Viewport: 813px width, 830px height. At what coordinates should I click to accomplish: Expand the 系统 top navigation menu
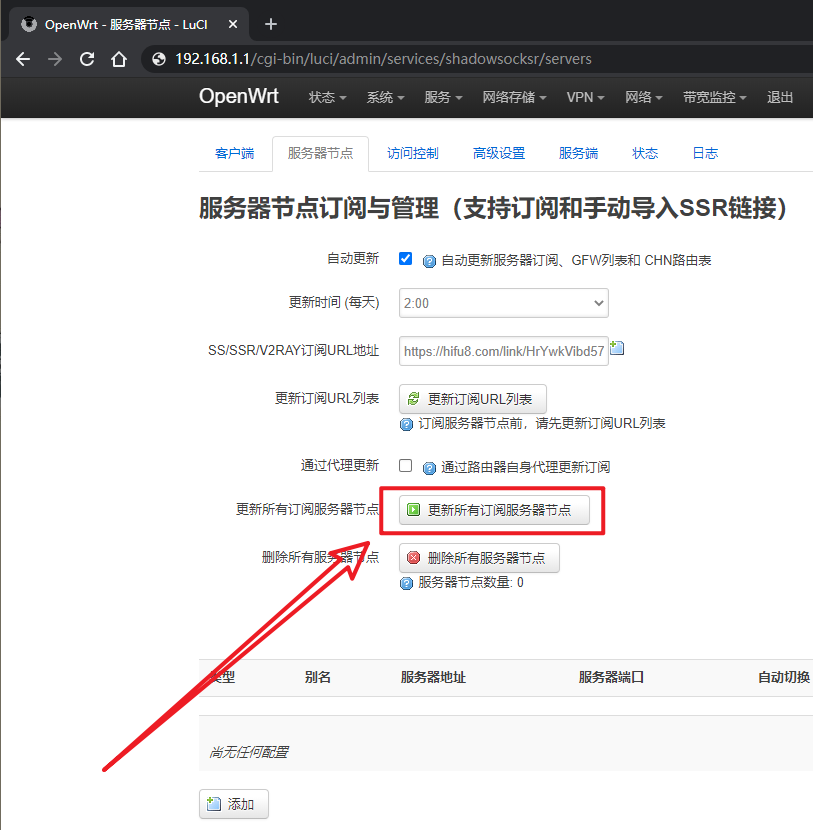[x=386, y=97]
